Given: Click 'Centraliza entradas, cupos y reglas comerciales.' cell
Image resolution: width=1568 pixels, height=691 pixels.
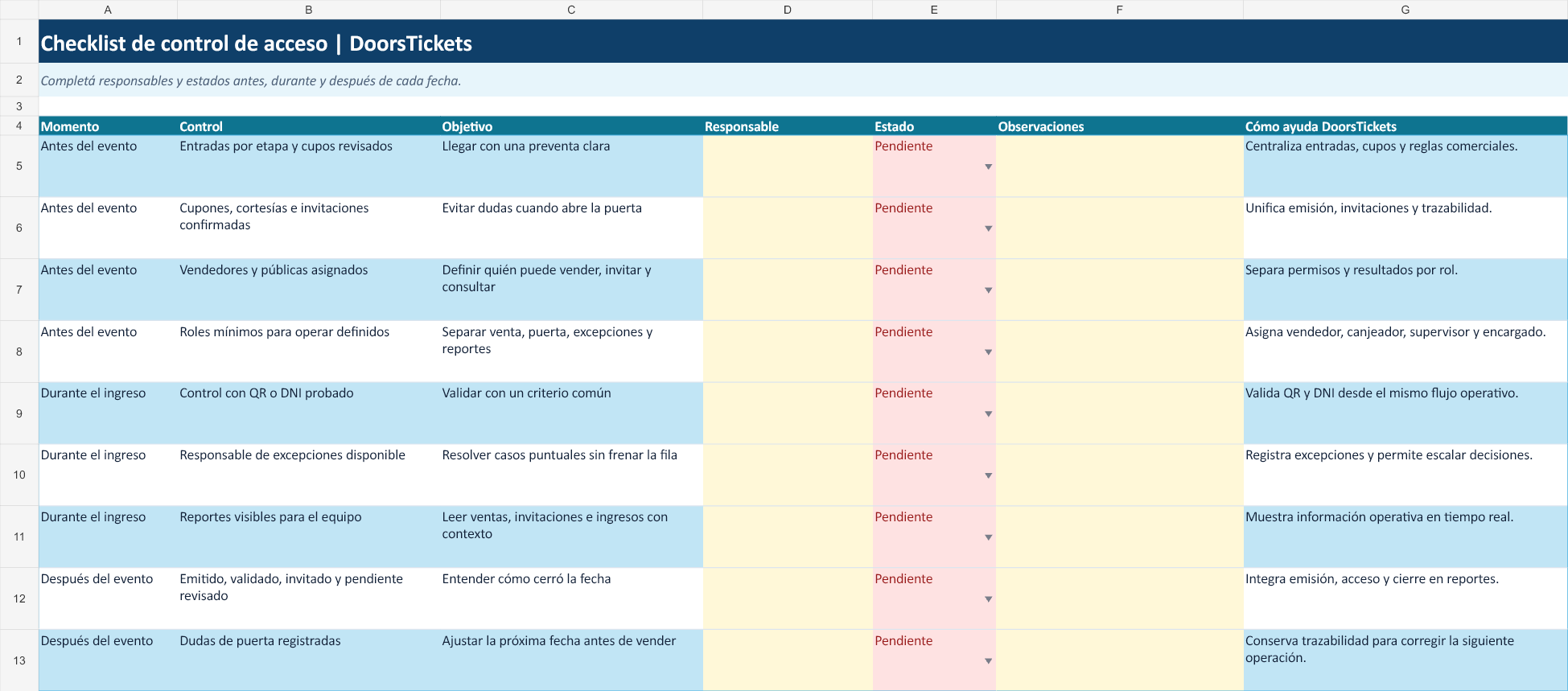Looking at the screenshot, I should tap(1405, 166).
